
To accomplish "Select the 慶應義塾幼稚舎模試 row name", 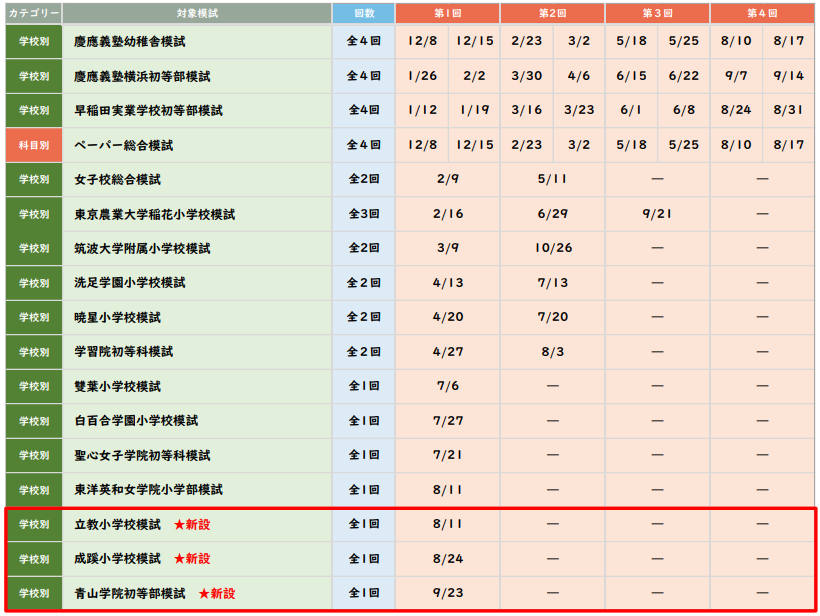I will 130,42.
